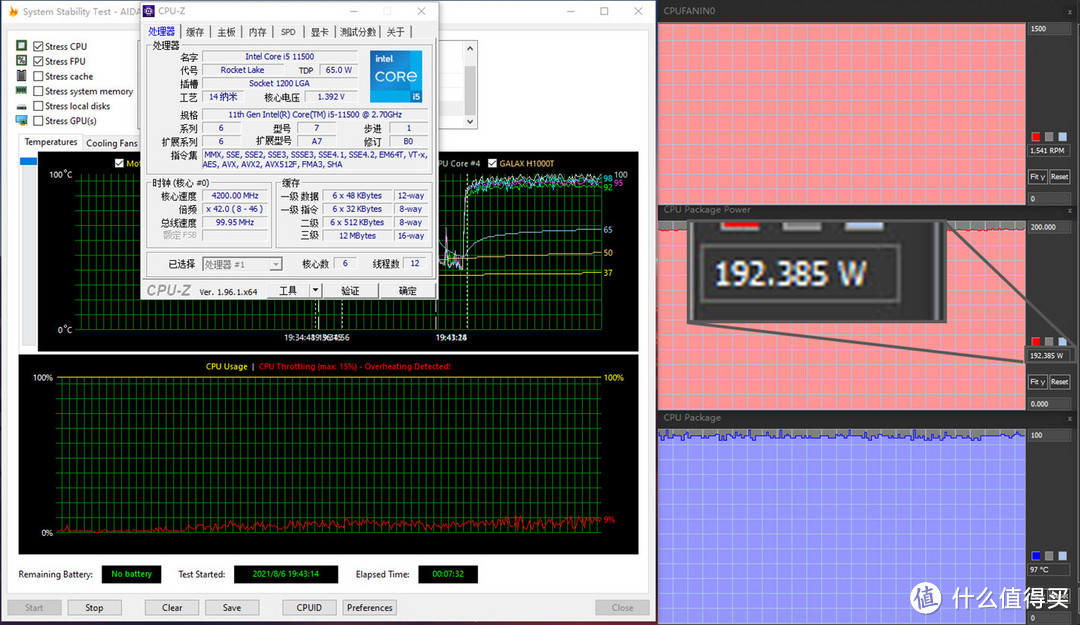1080x625 pixels.
Task: Open the 内存 tab in CPU-Z
Action: coord(257,32)
